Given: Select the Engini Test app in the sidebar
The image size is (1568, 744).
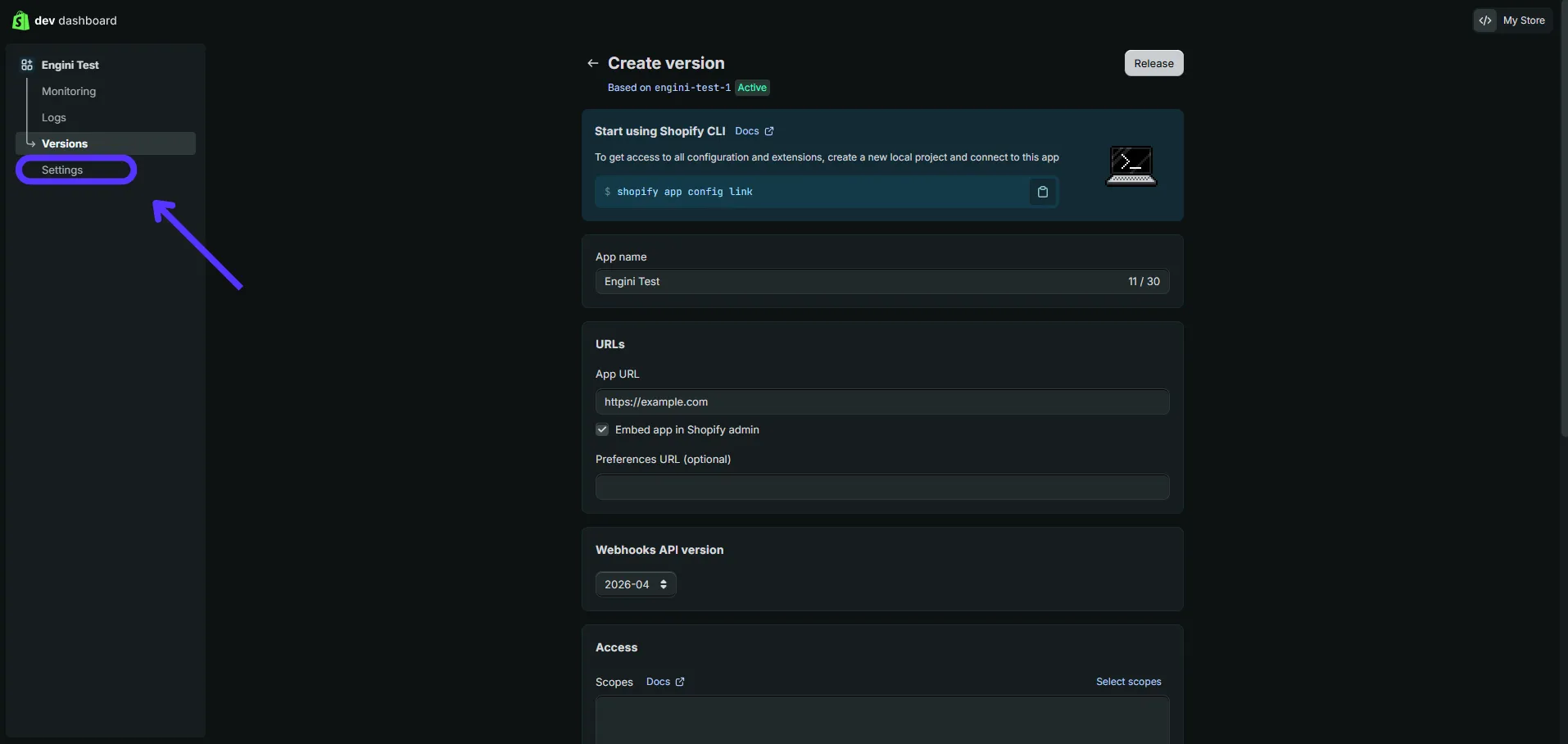Looking at the screenshot, I should coord(70,65).
